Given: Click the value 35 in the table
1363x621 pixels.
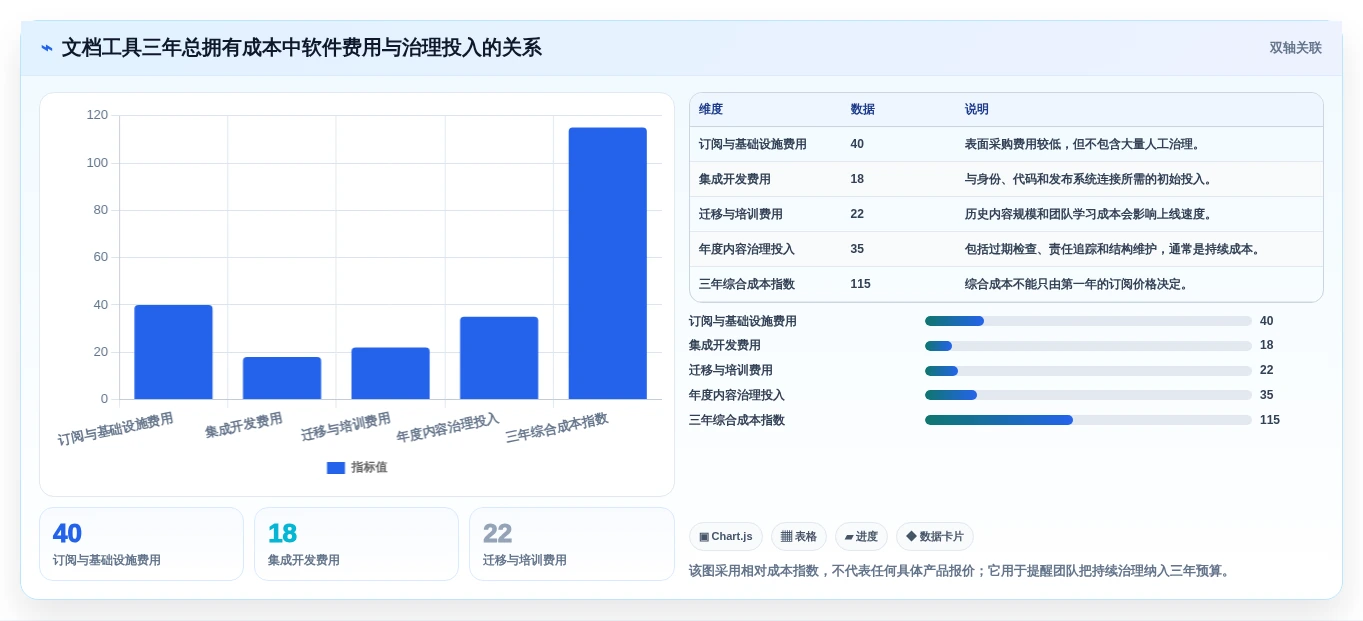Looking at the screenshot, I should pyautogui.click(x=858, y=249).
